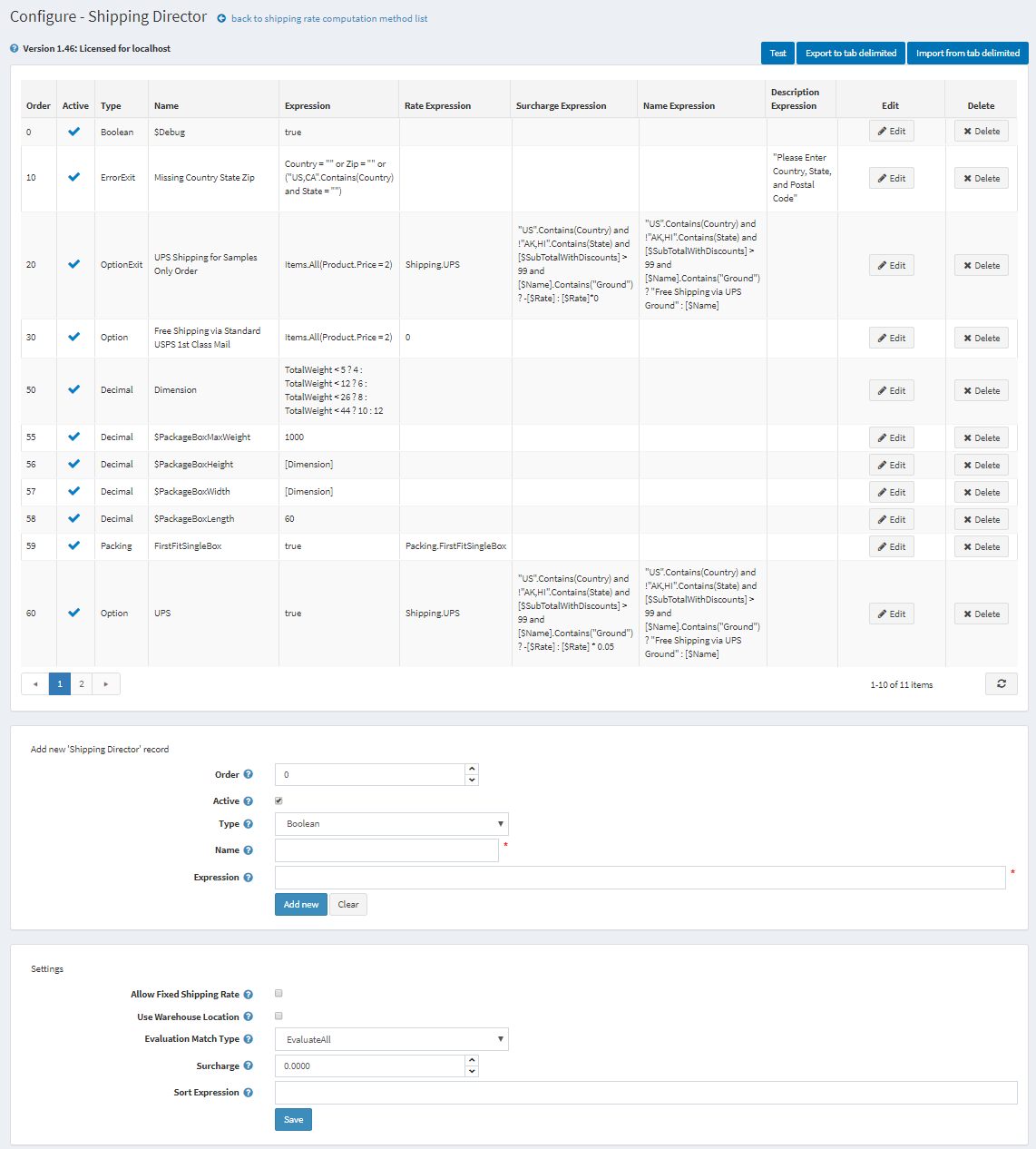The width and height of the screenshot is (1036, 1149).
Task: Sort by the Order column header
Action: [x=38, y=106]
